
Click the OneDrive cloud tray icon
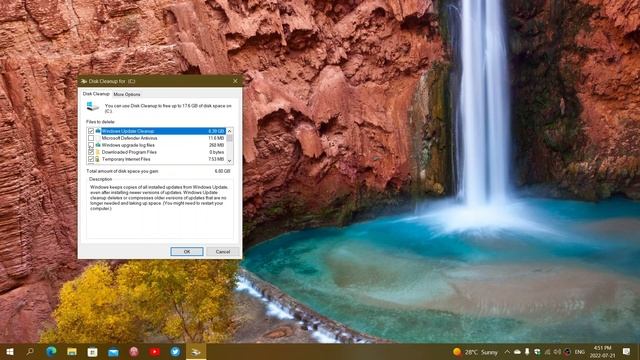pos(517,352)
